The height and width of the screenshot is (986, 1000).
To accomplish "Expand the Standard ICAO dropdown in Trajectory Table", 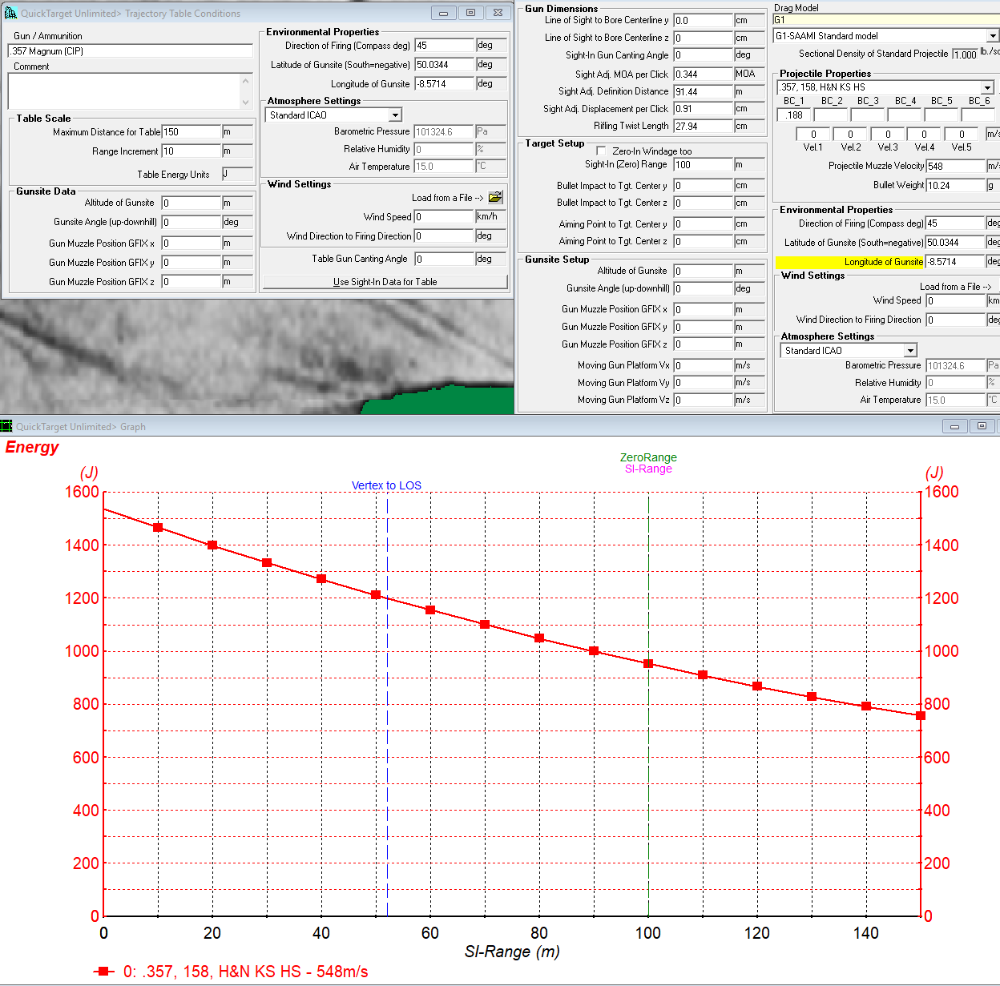I will pos(395,115).
